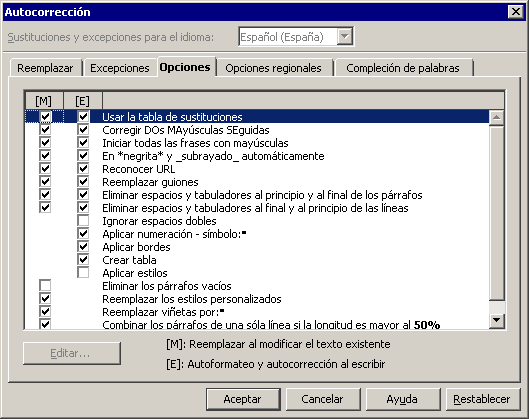Image resolution: width=529 pixels, height=419 pixels.
Task: Click the options list scroll up arrow
Action: [497, 118]
